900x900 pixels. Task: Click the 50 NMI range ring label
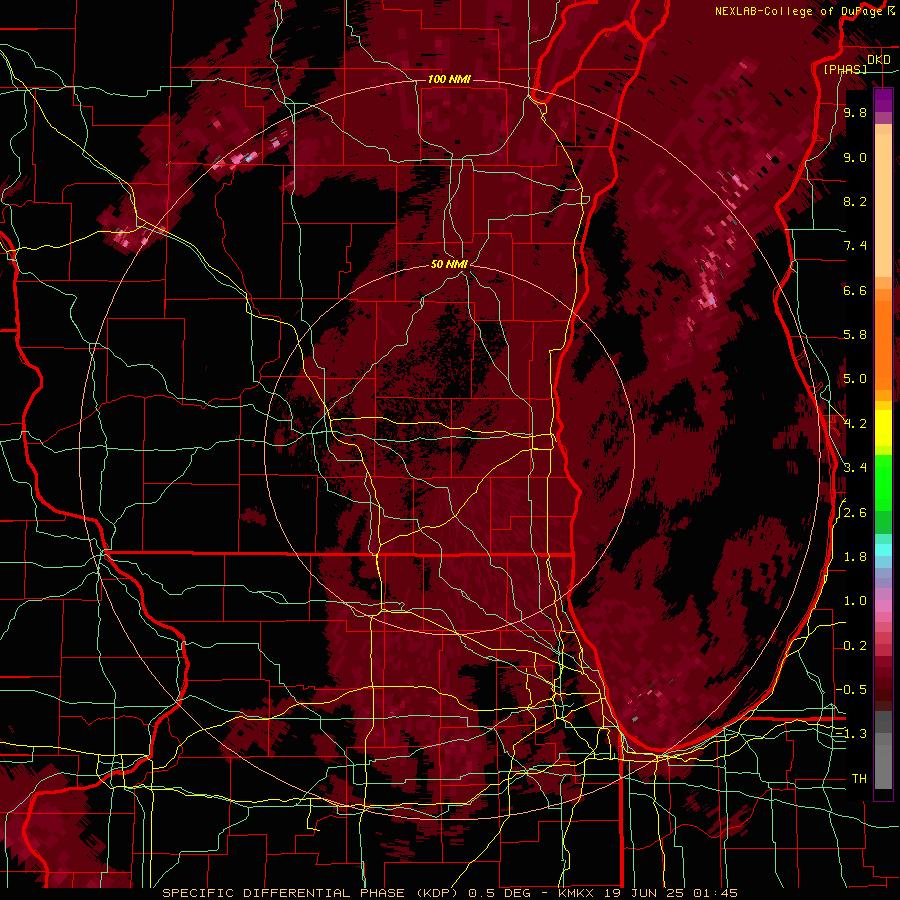[449, 264]
